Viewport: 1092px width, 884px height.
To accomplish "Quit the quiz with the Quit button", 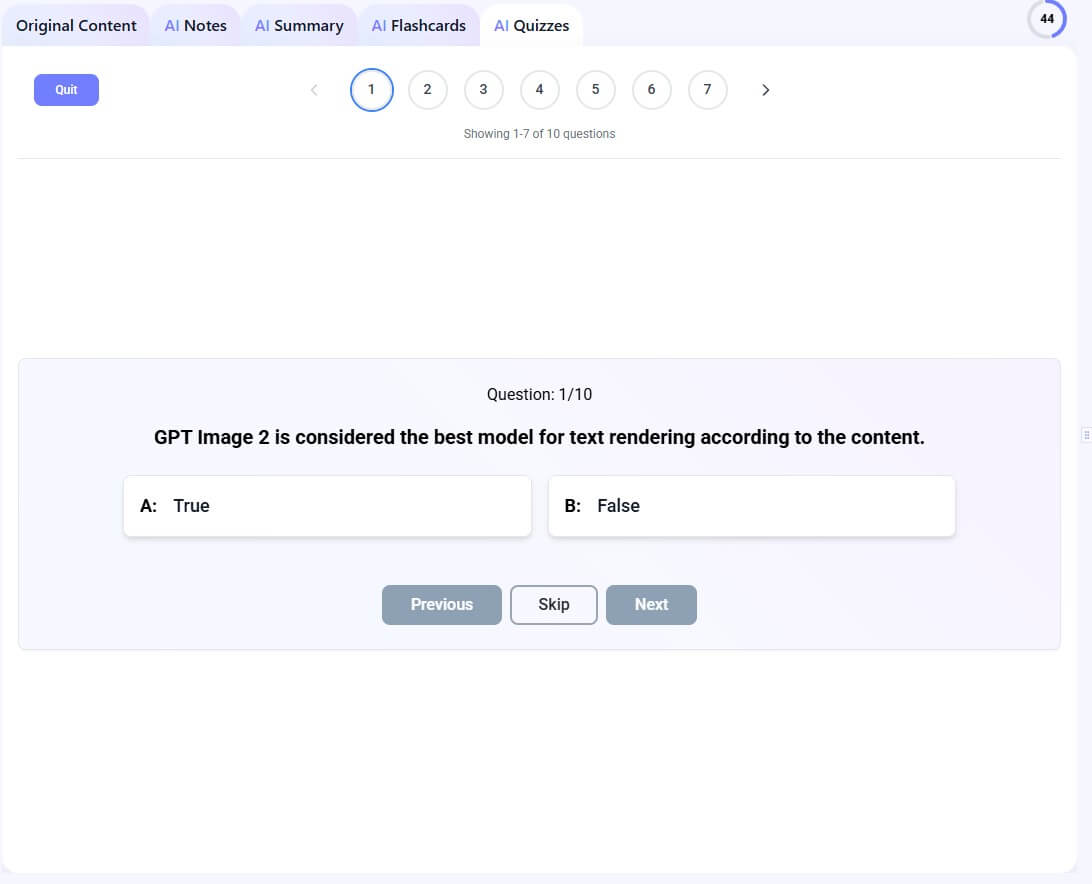I will [66, 90].
